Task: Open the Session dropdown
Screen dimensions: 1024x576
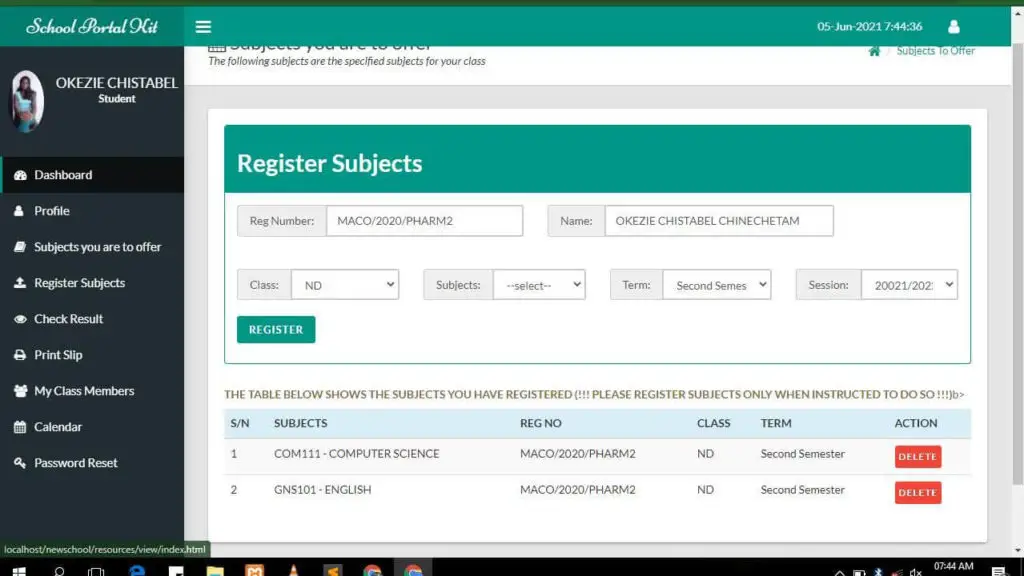Action: [x=910, y=284]
